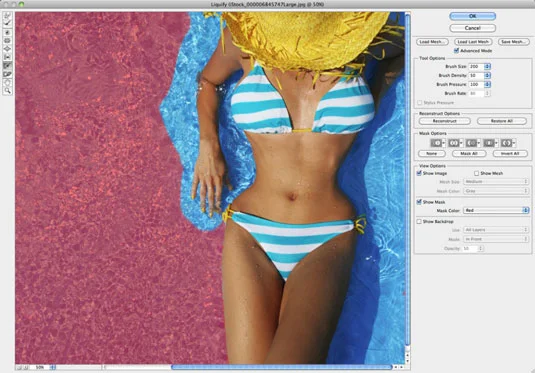Open Intersect with Selection mask option
This screenshot has width=535, height=373.
click(x=490, y=143)
